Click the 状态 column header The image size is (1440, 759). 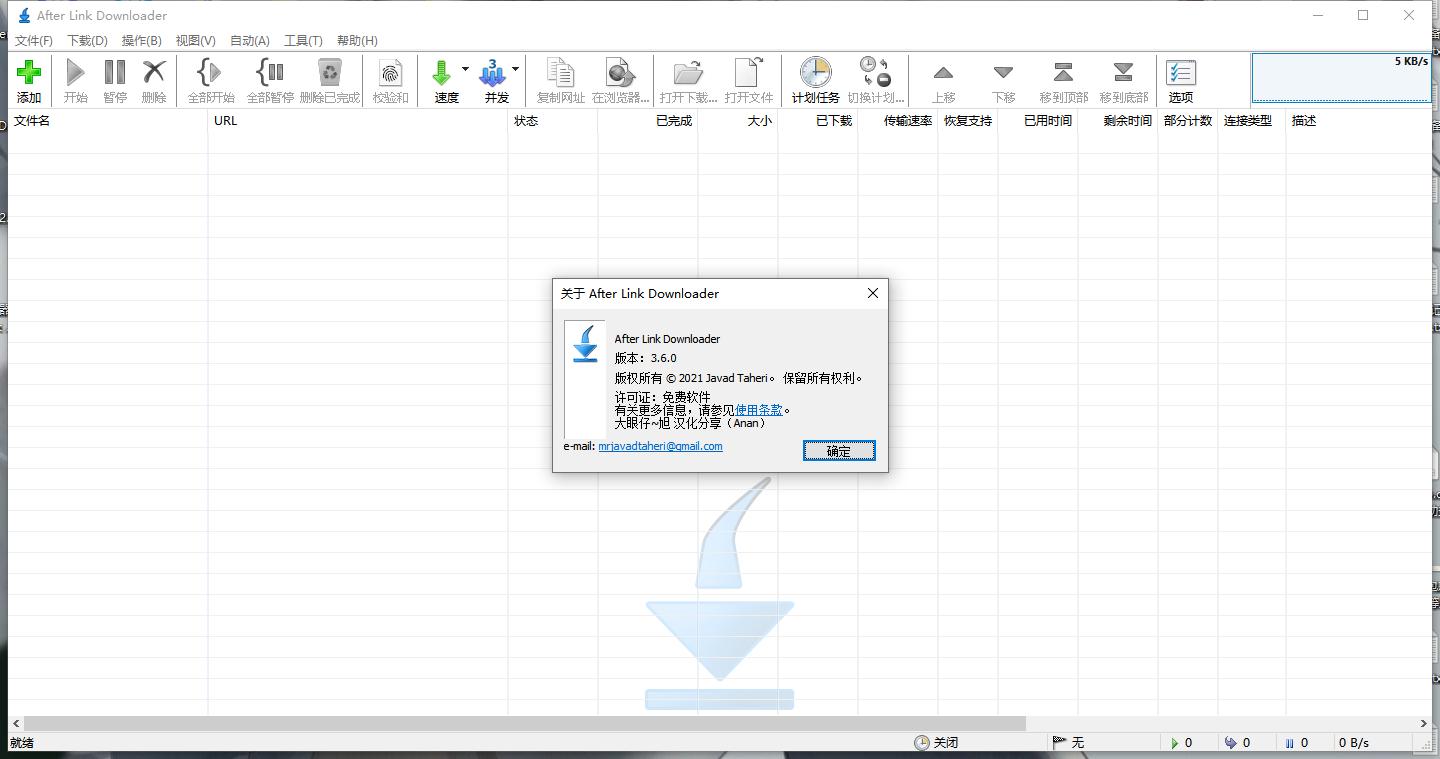pyautogui.click(x=553, y=121)
